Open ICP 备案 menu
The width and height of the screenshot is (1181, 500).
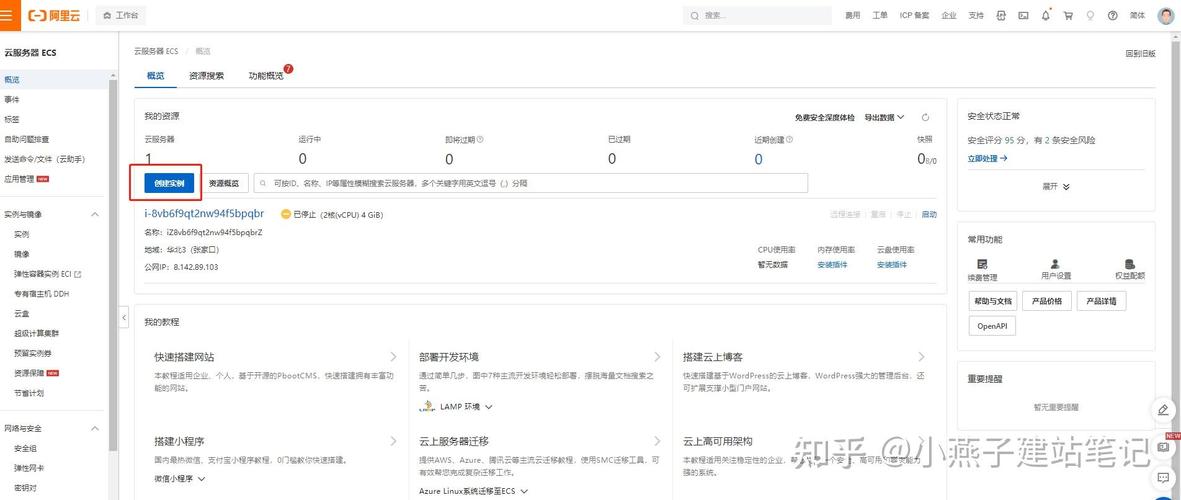(x=914, y=15)
